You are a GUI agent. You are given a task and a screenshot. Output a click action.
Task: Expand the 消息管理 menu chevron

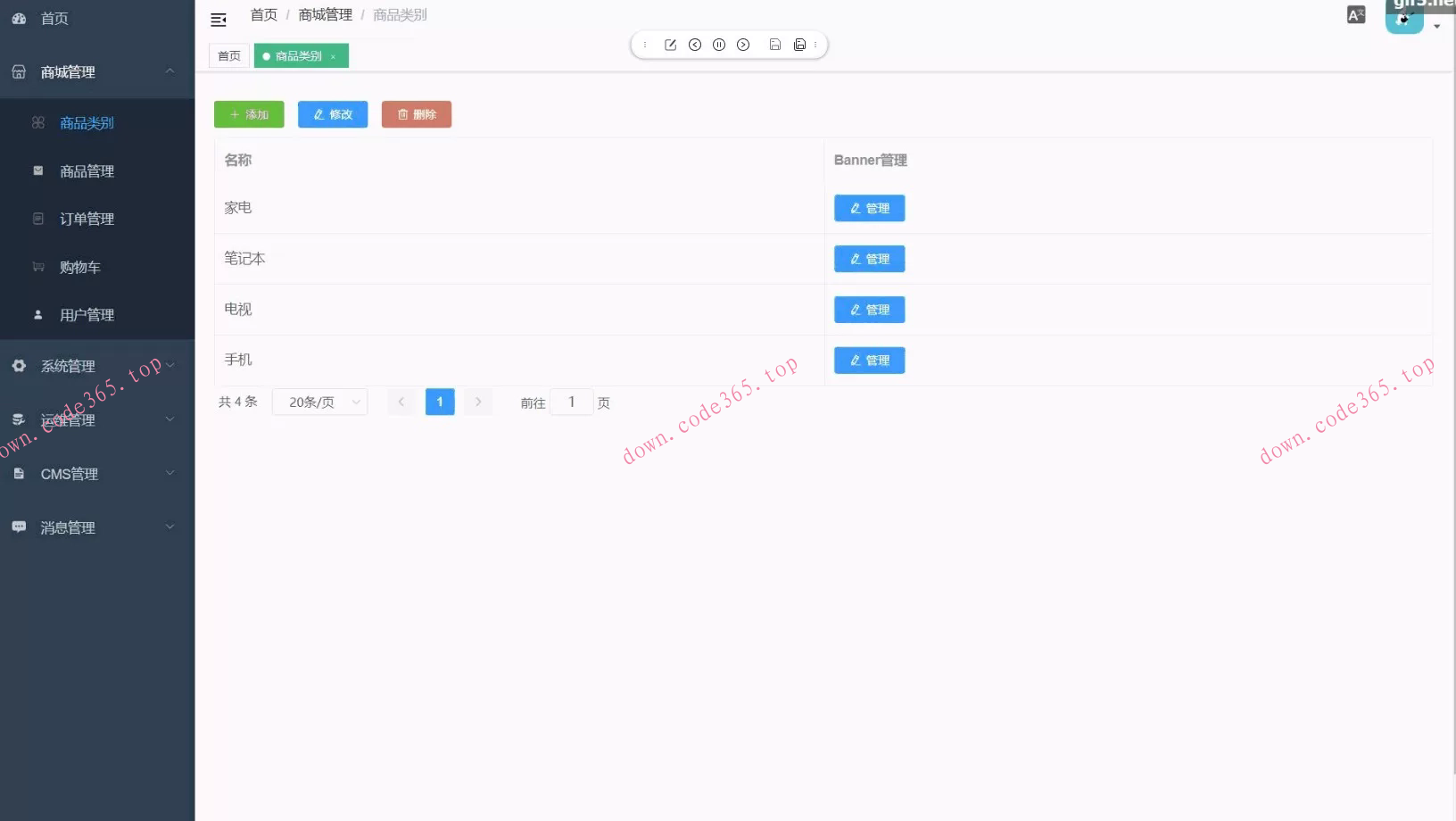170,526
